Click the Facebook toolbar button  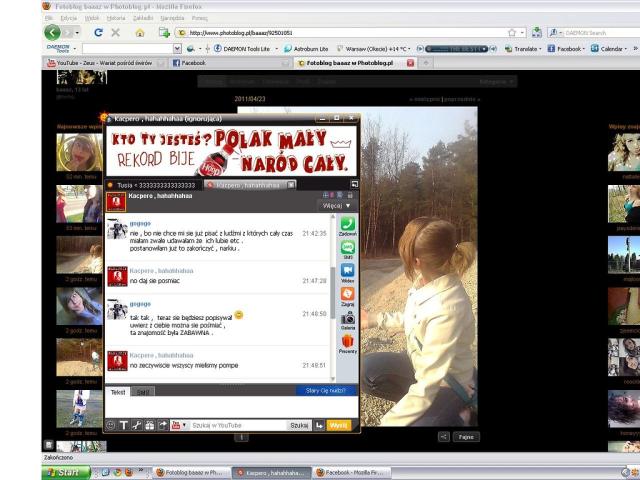click(x=564, y=49)
